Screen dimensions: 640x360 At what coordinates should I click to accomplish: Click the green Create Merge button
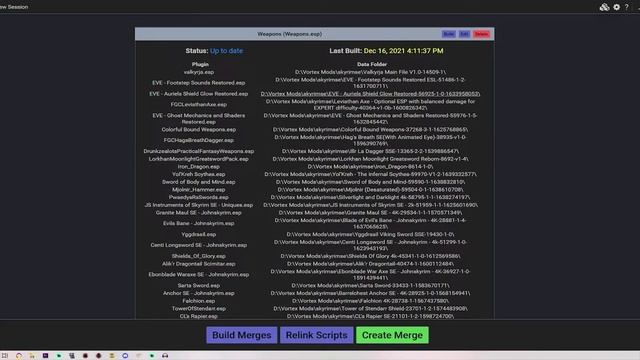coord(392,335)
